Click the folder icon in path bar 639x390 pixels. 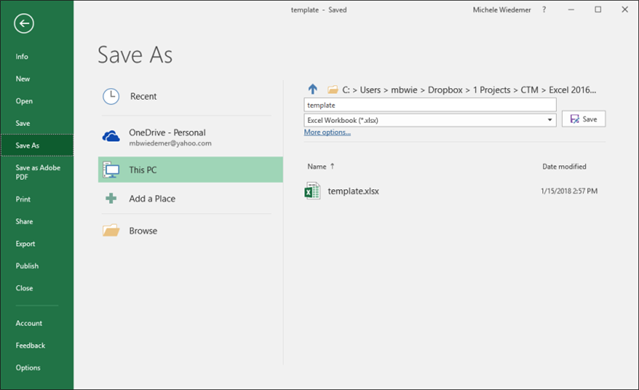333,89
